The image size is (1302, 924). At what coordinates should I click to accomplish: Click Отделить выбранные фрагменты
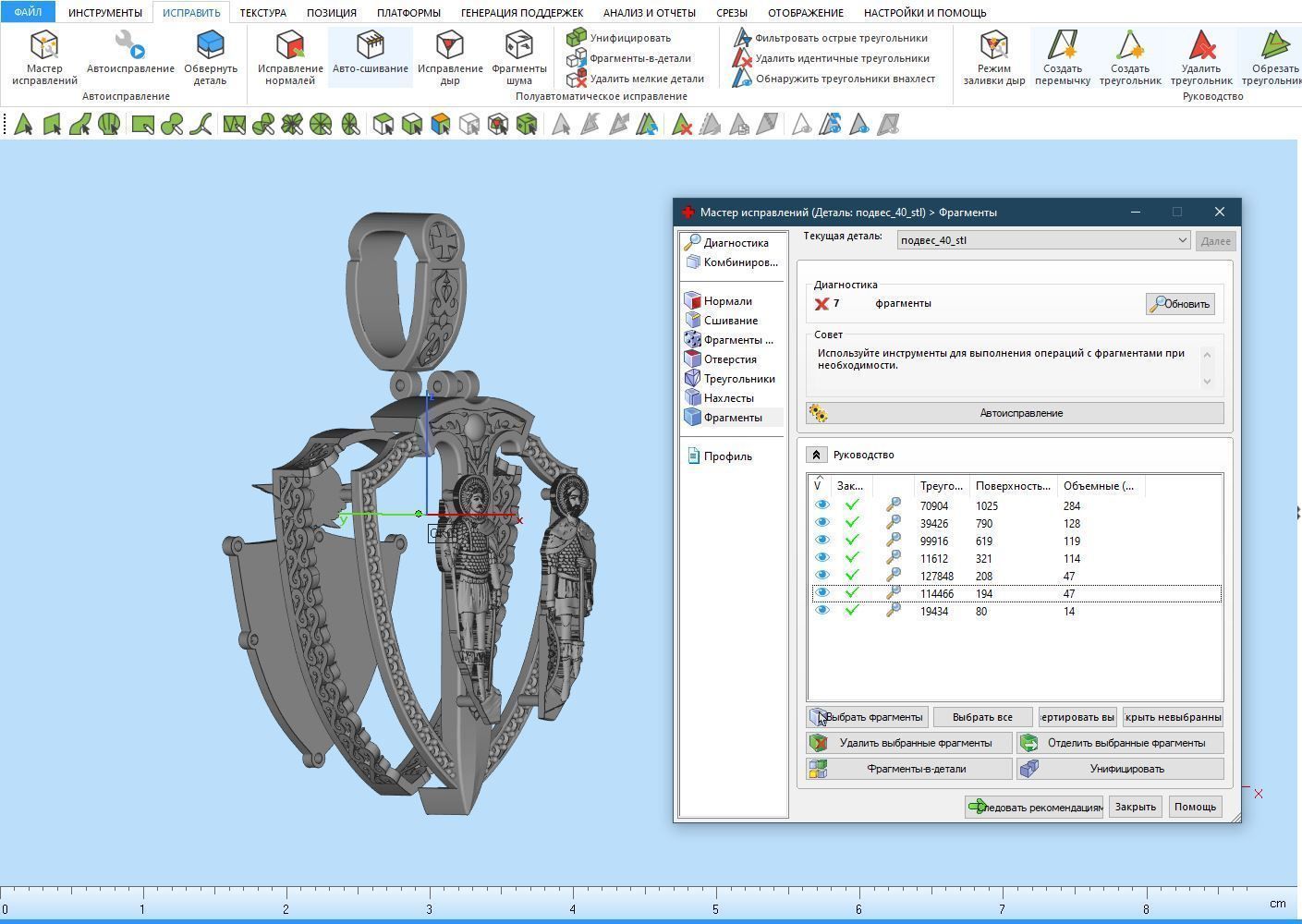pyautogui.click(x=1120, y=743)
